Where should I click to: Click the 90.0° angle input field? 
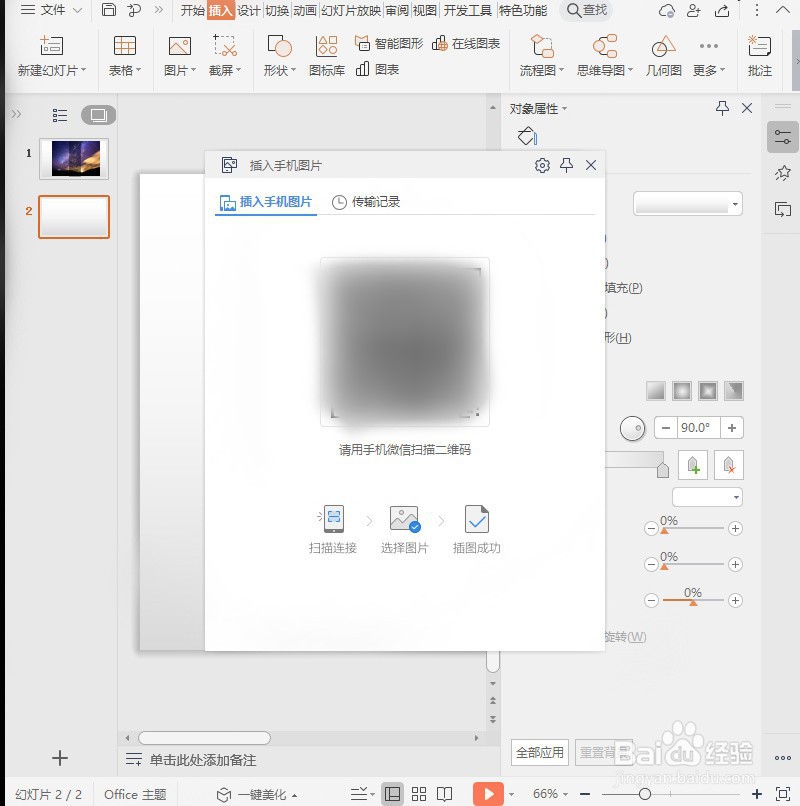click(x=699, y=428)
